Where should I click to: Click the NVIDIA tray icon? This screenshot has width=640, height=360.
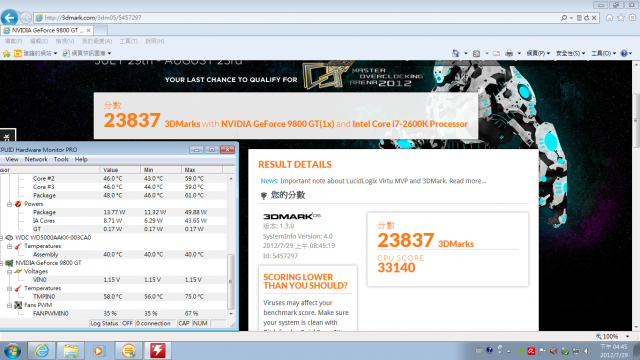pos(520,351)
